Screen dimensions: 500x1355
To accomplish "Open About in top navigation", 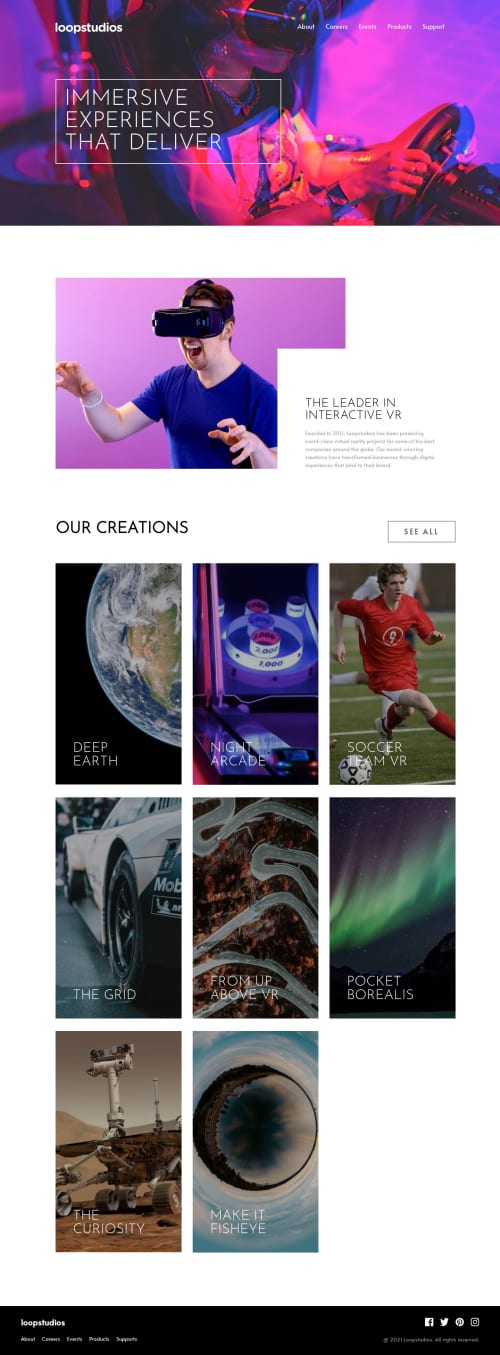I will click(x=306, y=27).
